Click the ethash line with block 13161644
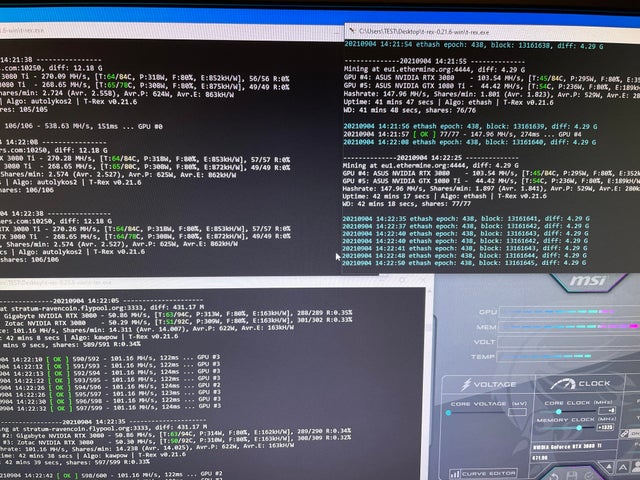Screen dimensions: 640x480 pyautogui.click(x=464, y=256)
